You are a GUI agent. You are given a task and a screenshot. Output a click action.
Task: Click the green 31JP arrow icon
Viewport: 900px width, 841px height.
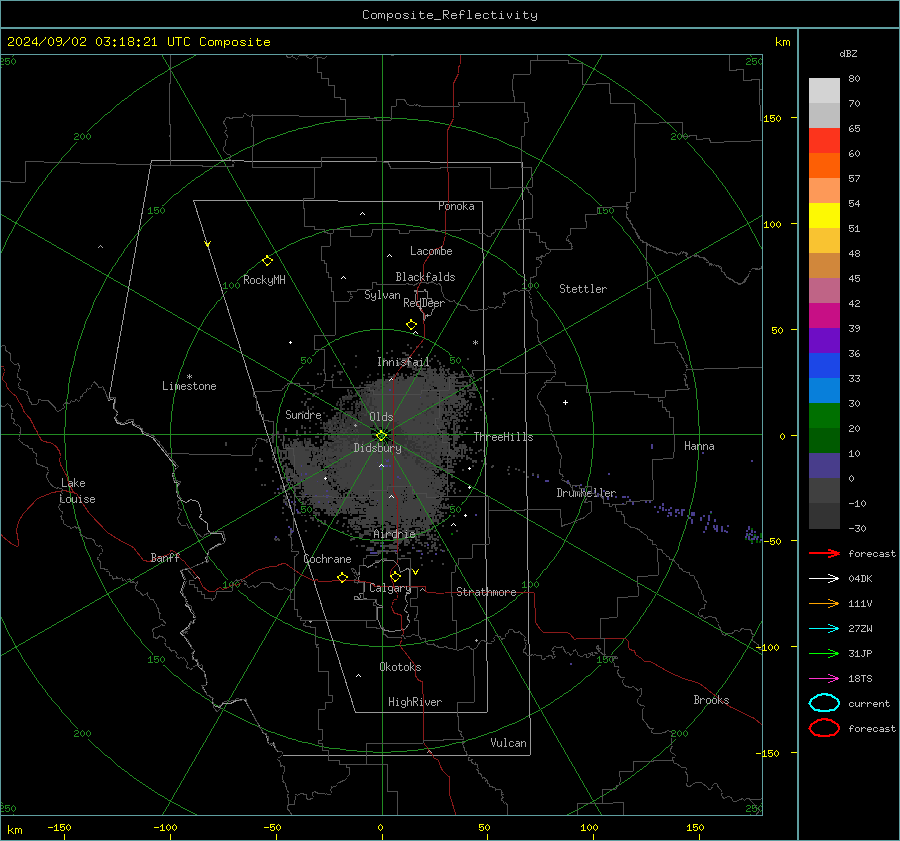tap(824, 653)
